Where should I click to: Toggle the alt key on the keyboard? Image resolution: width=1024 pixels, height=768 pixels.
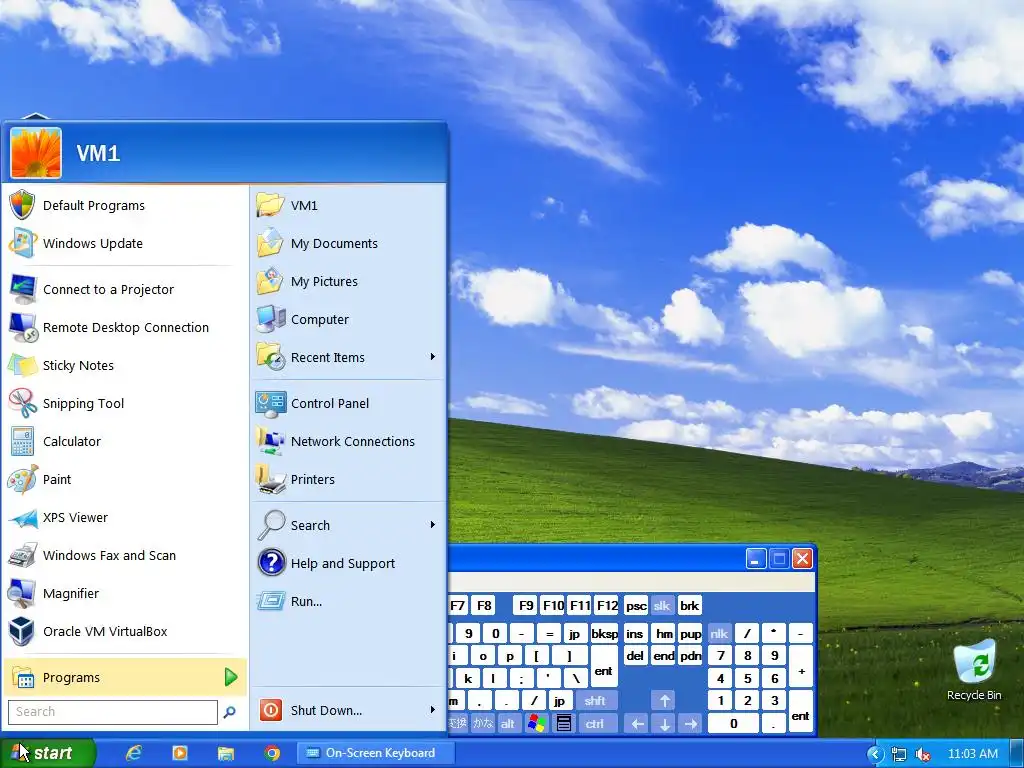[507, 724]
